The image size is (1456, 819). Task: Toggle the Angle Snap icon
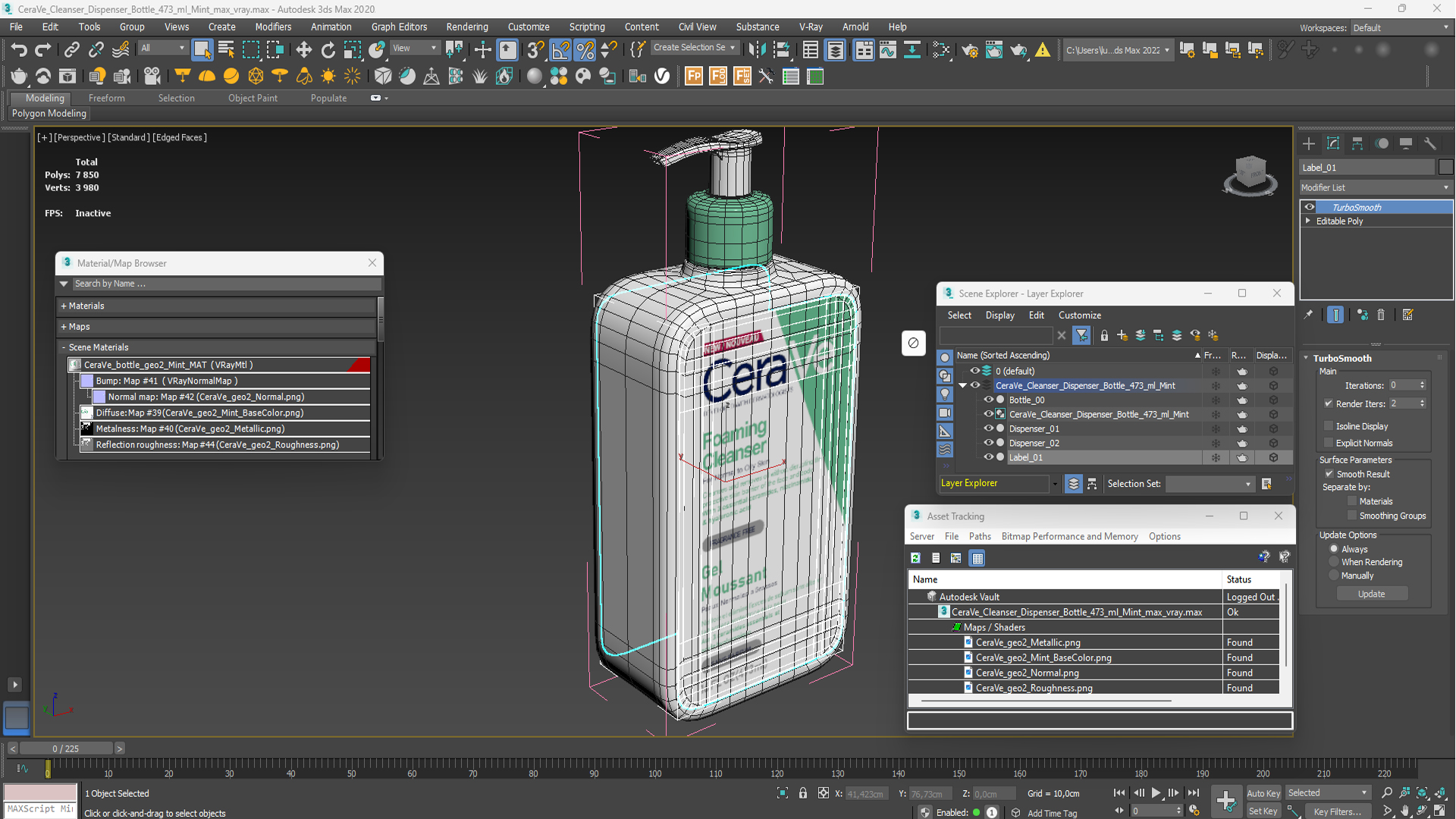[x=560, y=50]
